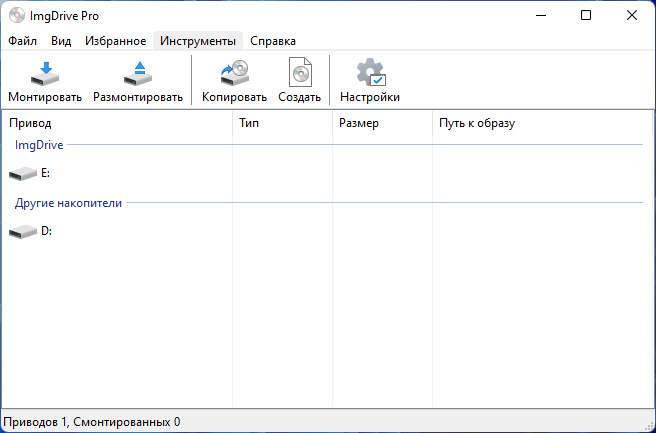Click the Монтировать toolbar icon
The height and width of the screenshot is (433, 656).
[45, 74]
